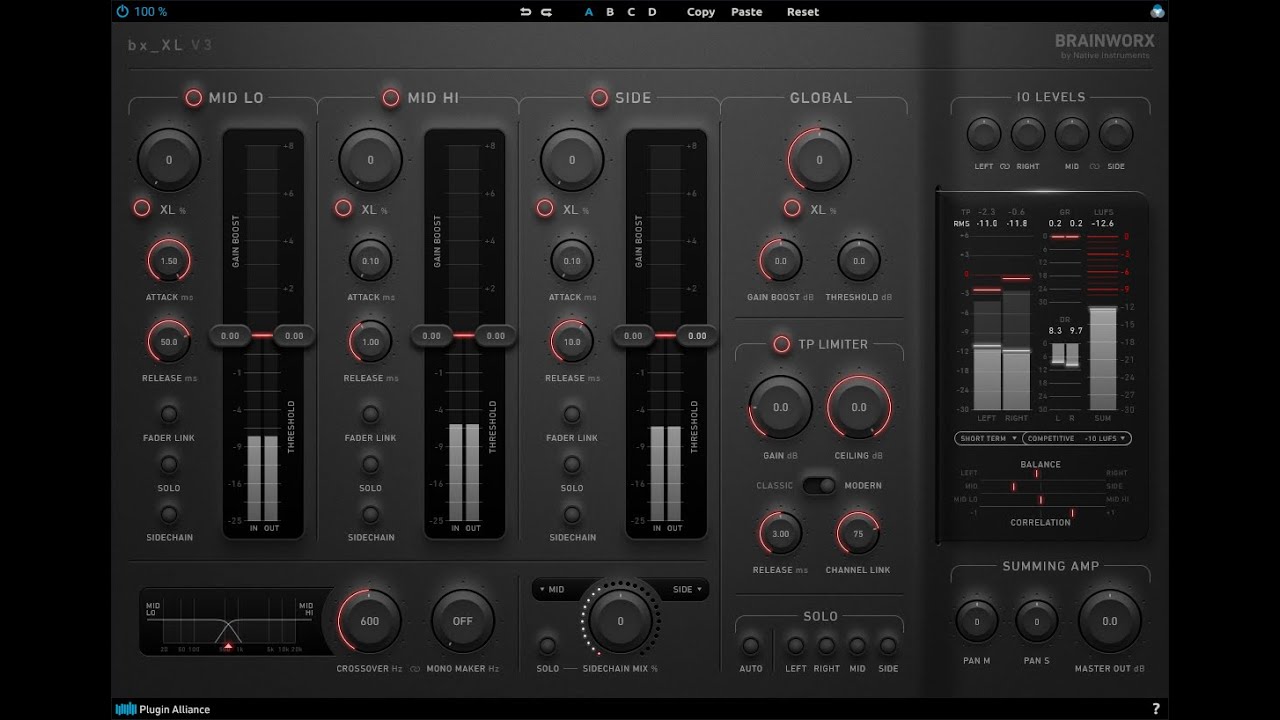Image resolution: width=1280 pixels, height=720 pixels.
Task: Click the Pan M knob
Action: click(x=976, y=621)
